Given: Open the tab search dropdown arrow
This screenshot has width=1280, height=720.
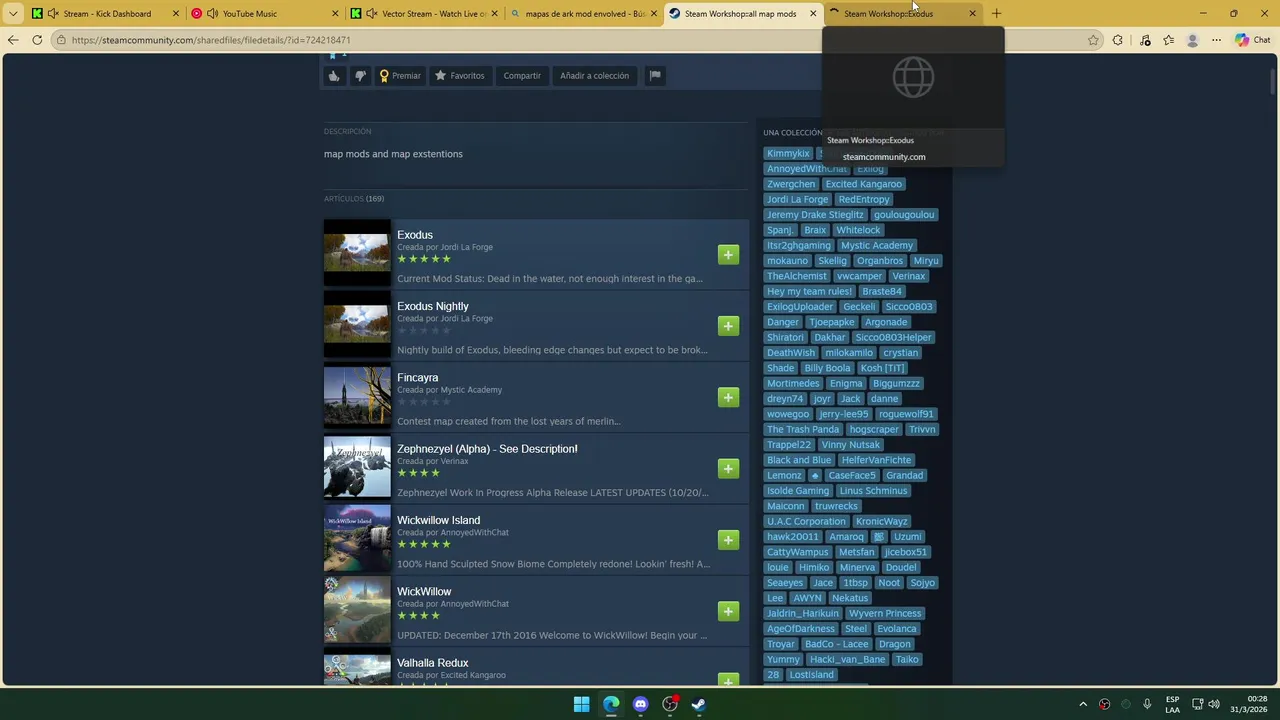Looking at the screenshot, I should [13, 14].
